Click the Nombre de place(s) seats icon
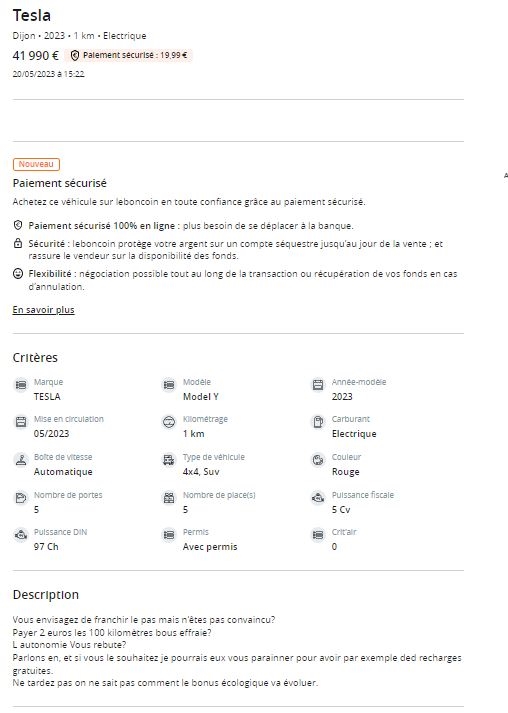The image size is (508, 713). pos(169,497)
